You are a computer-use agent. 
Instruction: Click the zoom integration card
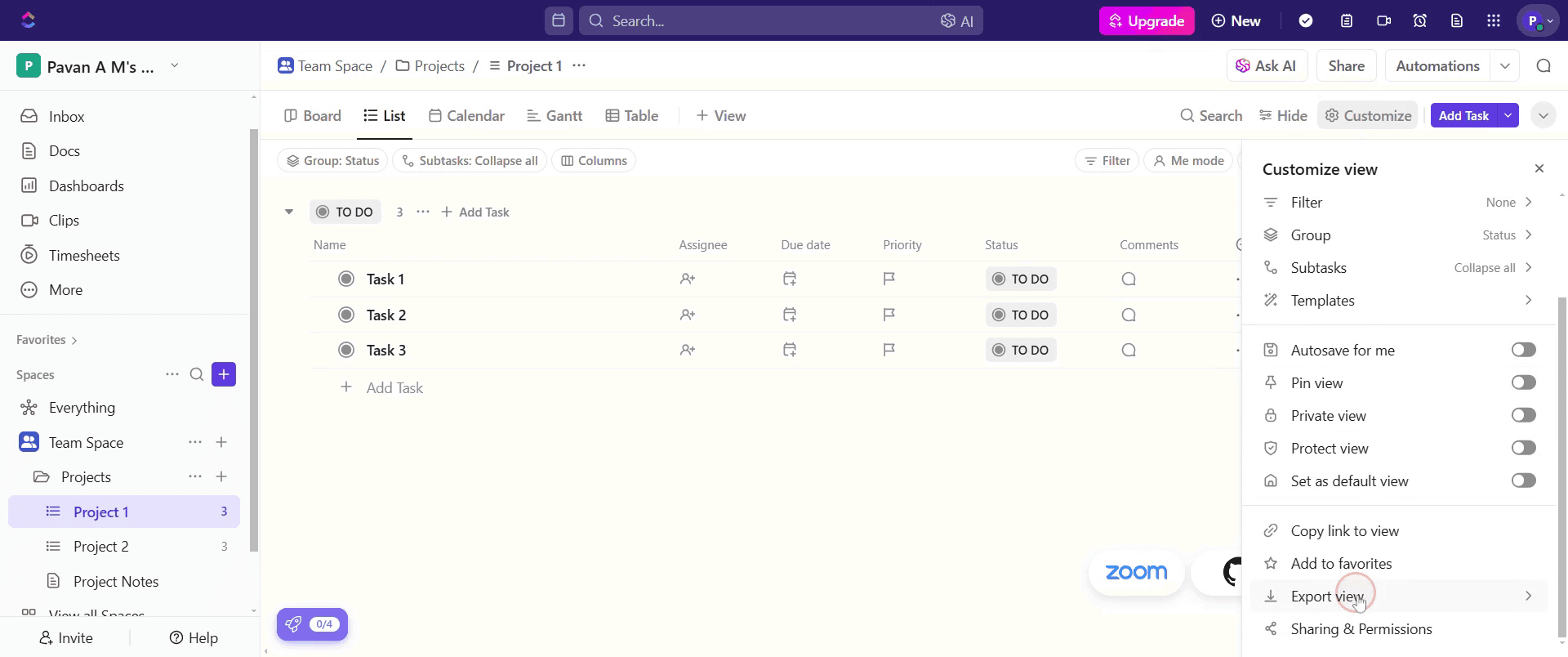pos(1136,572)
